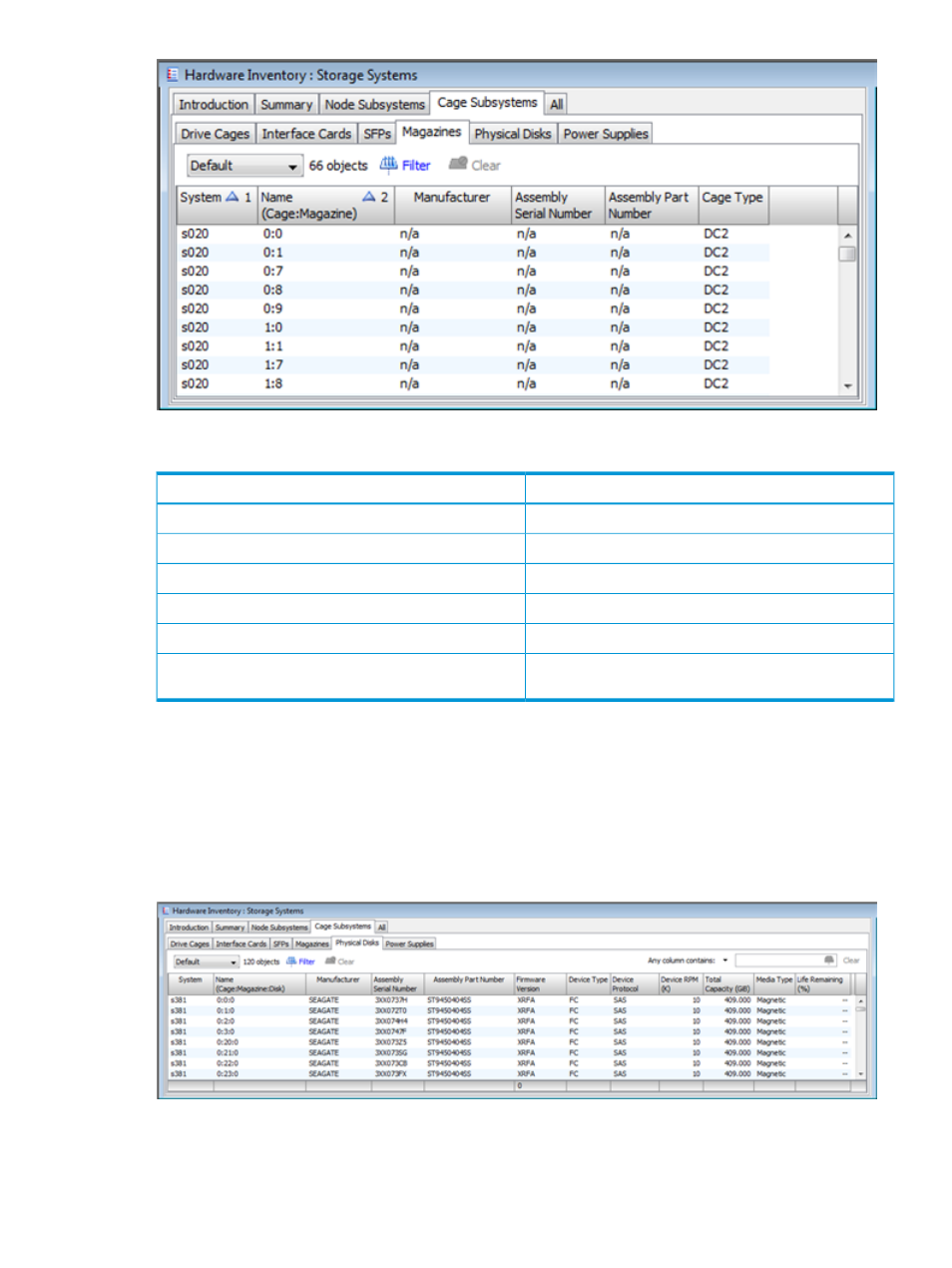Open Drive Cages subtab in the 120-objects window
The width and height of the screenshot is (952, 1268).
[190, 944]
